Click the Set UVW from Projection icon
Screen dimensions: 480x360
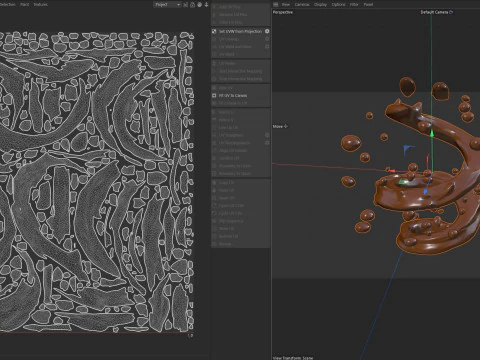coord(214,31)
